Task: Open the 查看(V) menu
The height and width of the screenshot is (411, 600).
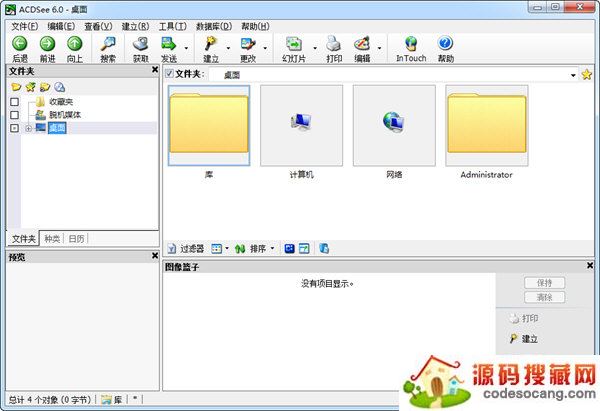Action: pos(98,26)
